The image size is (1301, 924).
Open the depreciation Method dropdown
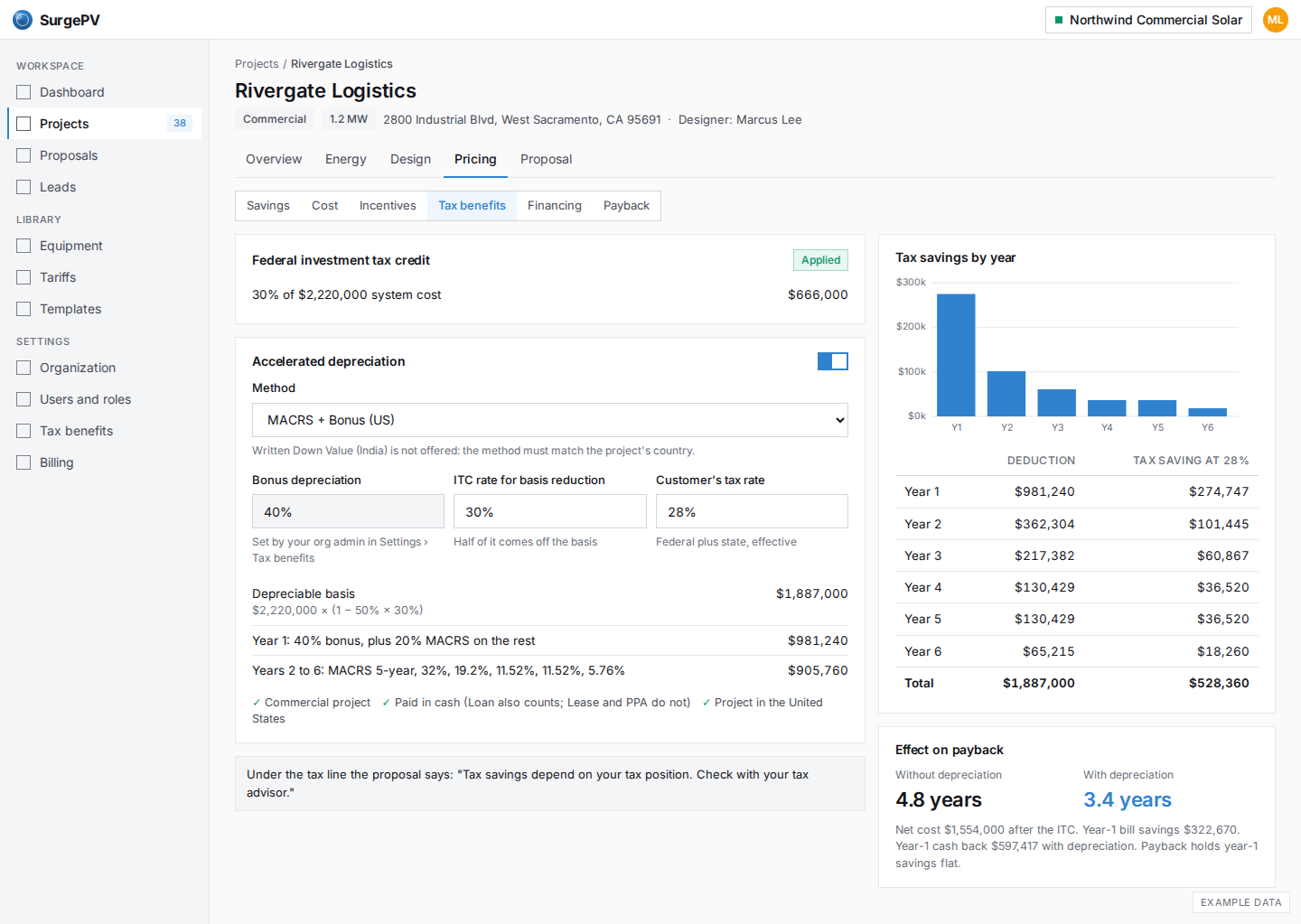click(x=549, y=420)
